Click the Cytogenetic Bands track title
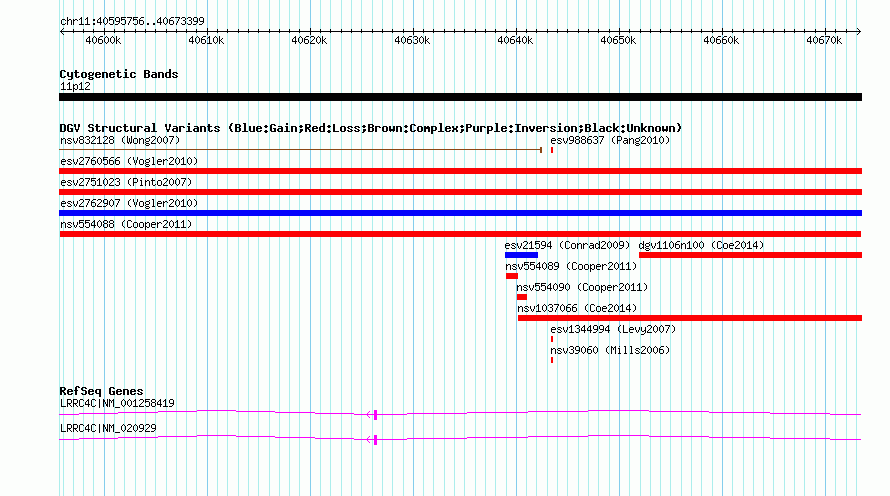The image size is (890, 496). [119, 74]
